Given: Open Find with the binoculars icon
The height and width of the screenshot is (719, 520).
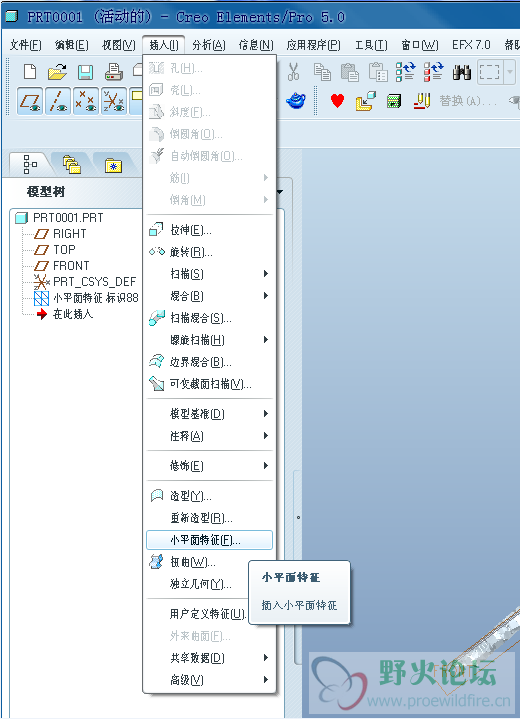Looking at the screenshot, I should coord(462,72).
